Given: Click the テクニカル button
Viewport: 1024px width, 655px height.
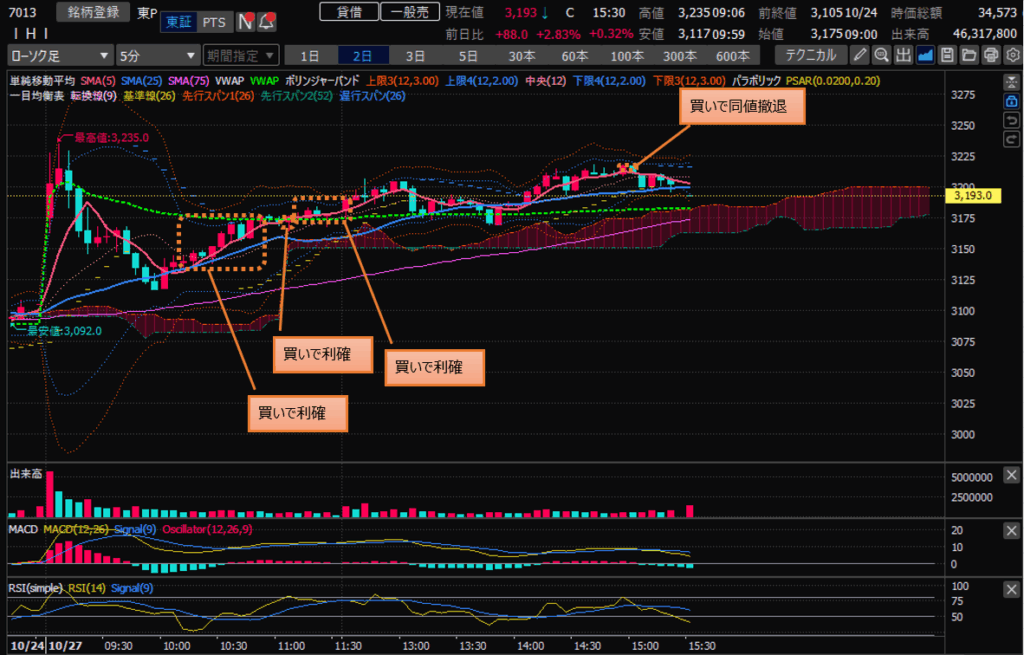Looking at the screenshot, I should pos(811,55).
